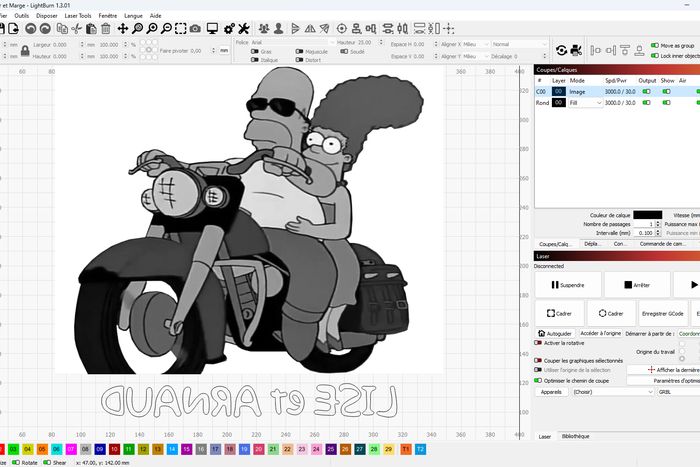Click the Cut scissors icon
Viewport: 700px width, 467px height.
76,29
